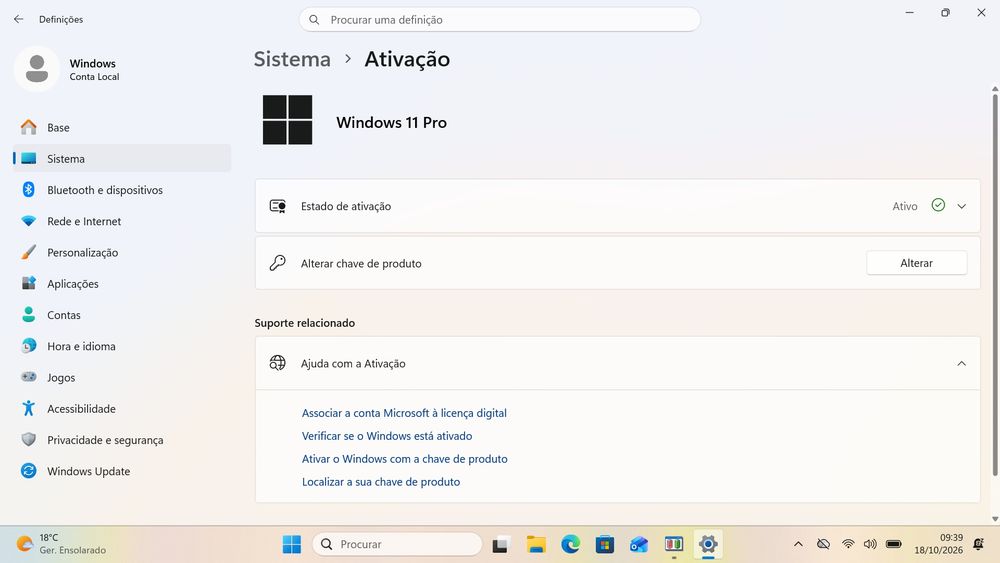Image resolution: width=1000 pixels, height=563 pixels.
Task: Click the Hora e idioma clock icon
Action: pyautogui.click(x=29, y=346)
